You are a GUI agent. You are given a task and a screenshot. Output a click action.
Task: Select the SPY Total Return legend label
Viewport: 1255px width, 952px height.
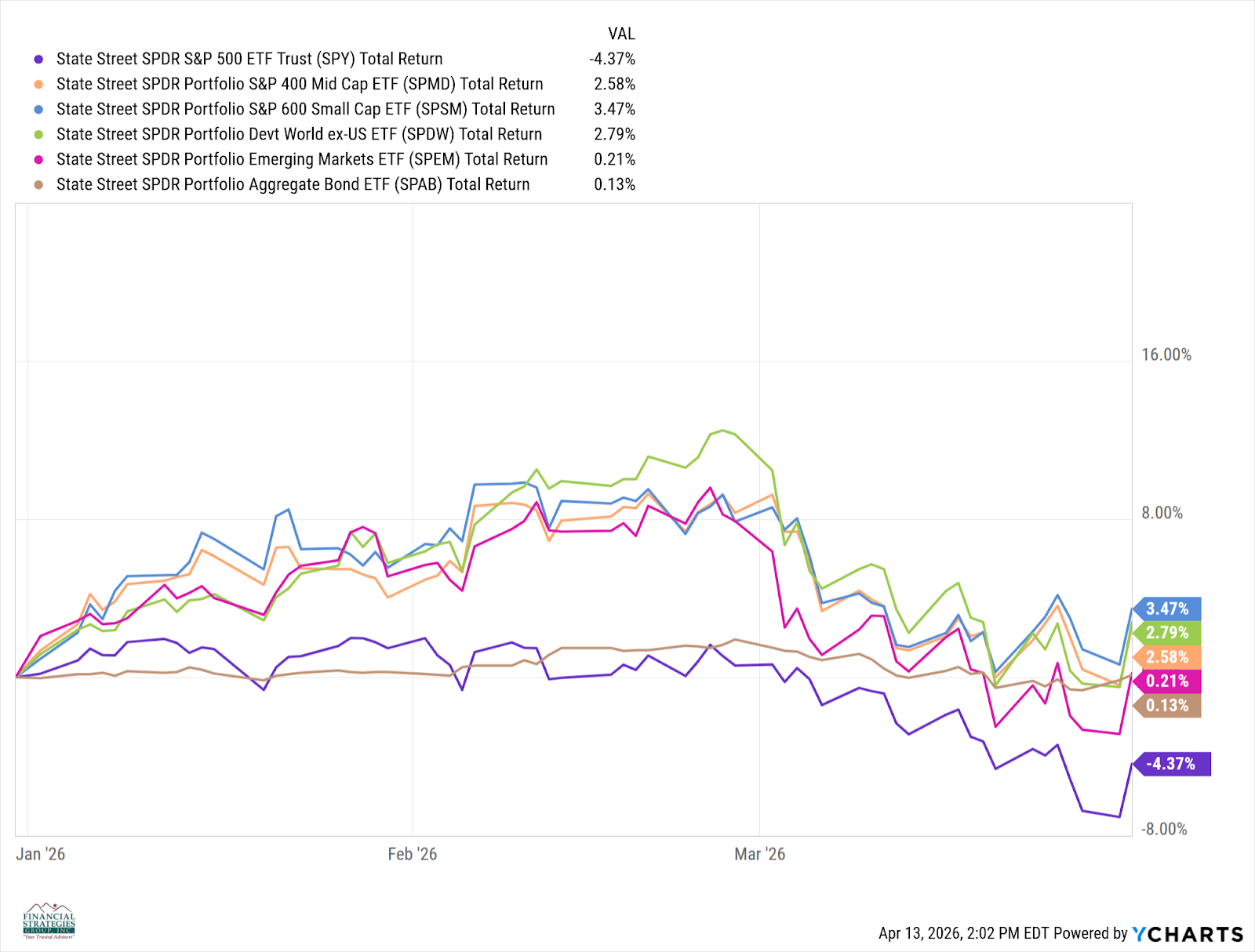(x=249, y=59)
